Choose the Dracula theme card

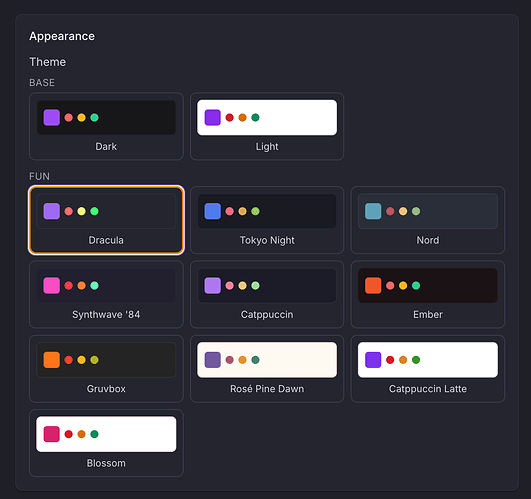(106, 220)
